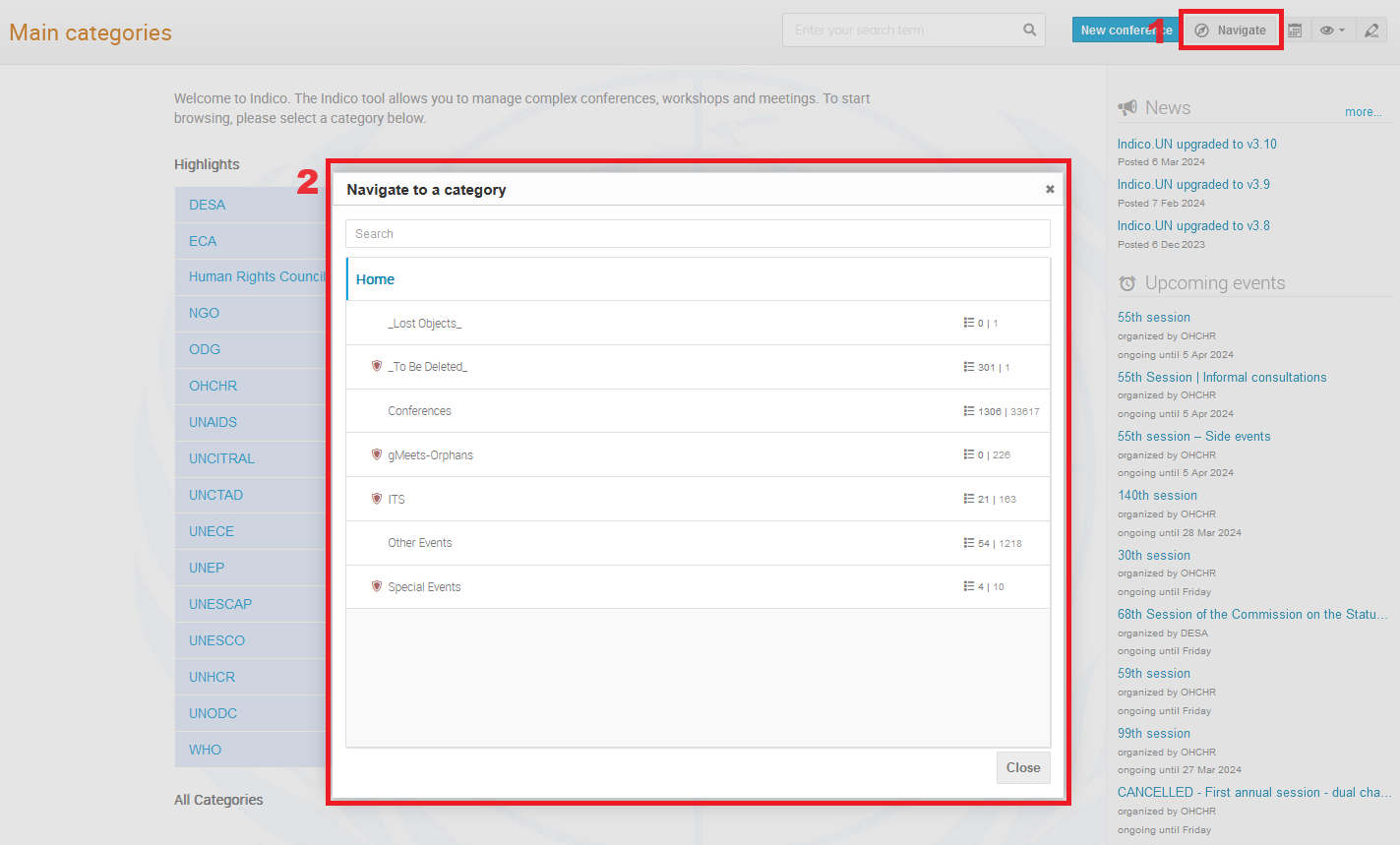Click the Navigate button in the header
Image resolution: width=1400 pixels, height=845 pixels.
(x=1231, y=30)
